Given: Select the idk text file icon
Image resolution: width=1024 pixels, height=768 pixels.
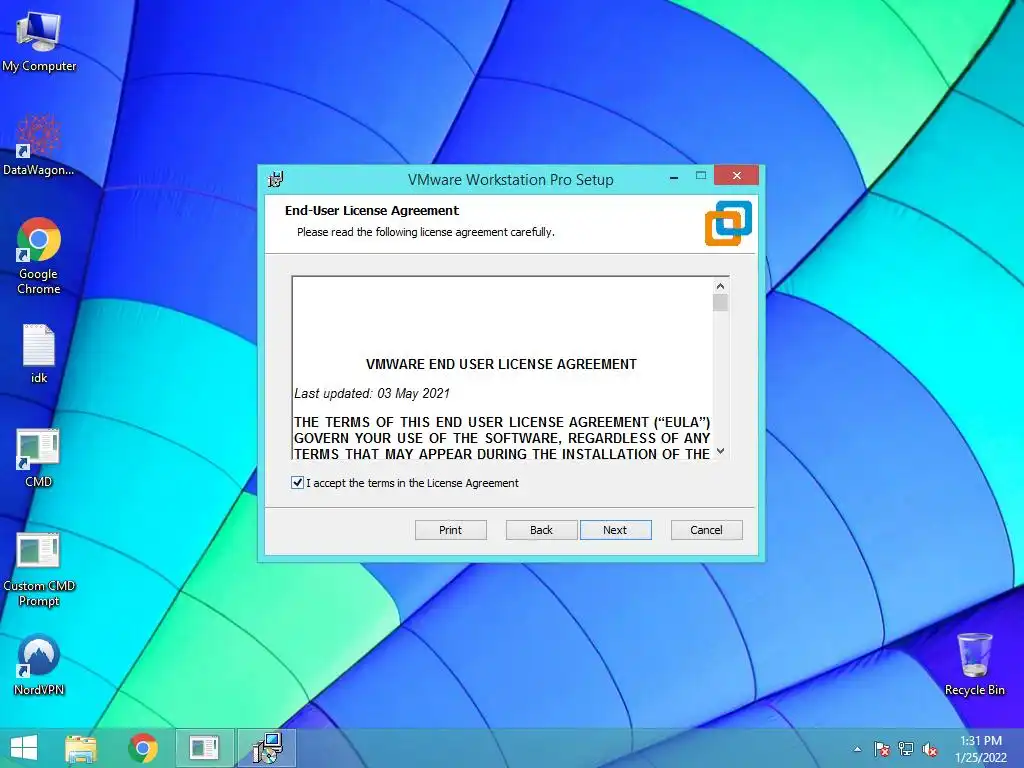Looking at the screenshot, I should [39, 353].
